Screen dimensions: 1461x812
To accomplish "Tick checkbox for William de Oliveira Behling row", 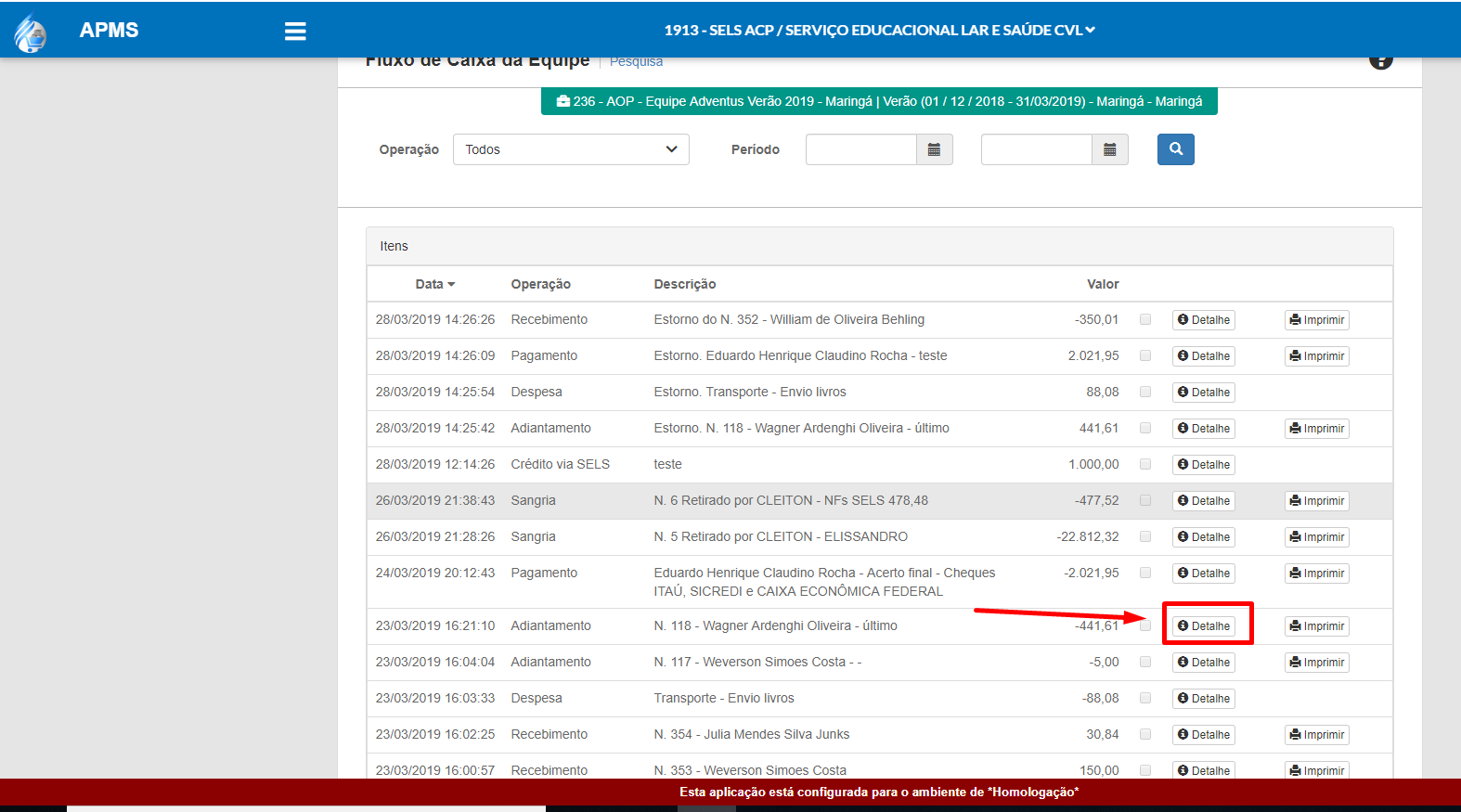I will point(1145,319).
